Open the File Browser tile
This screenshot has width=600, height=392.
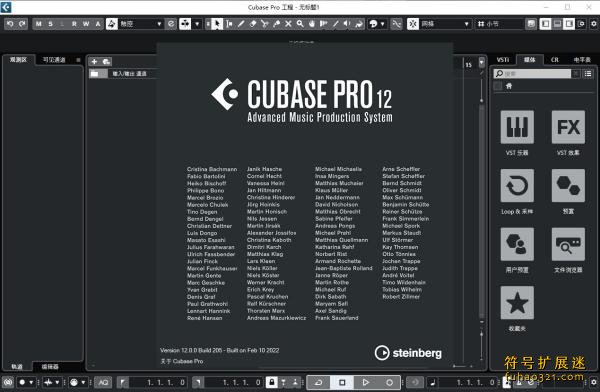(x=568, y=244)
